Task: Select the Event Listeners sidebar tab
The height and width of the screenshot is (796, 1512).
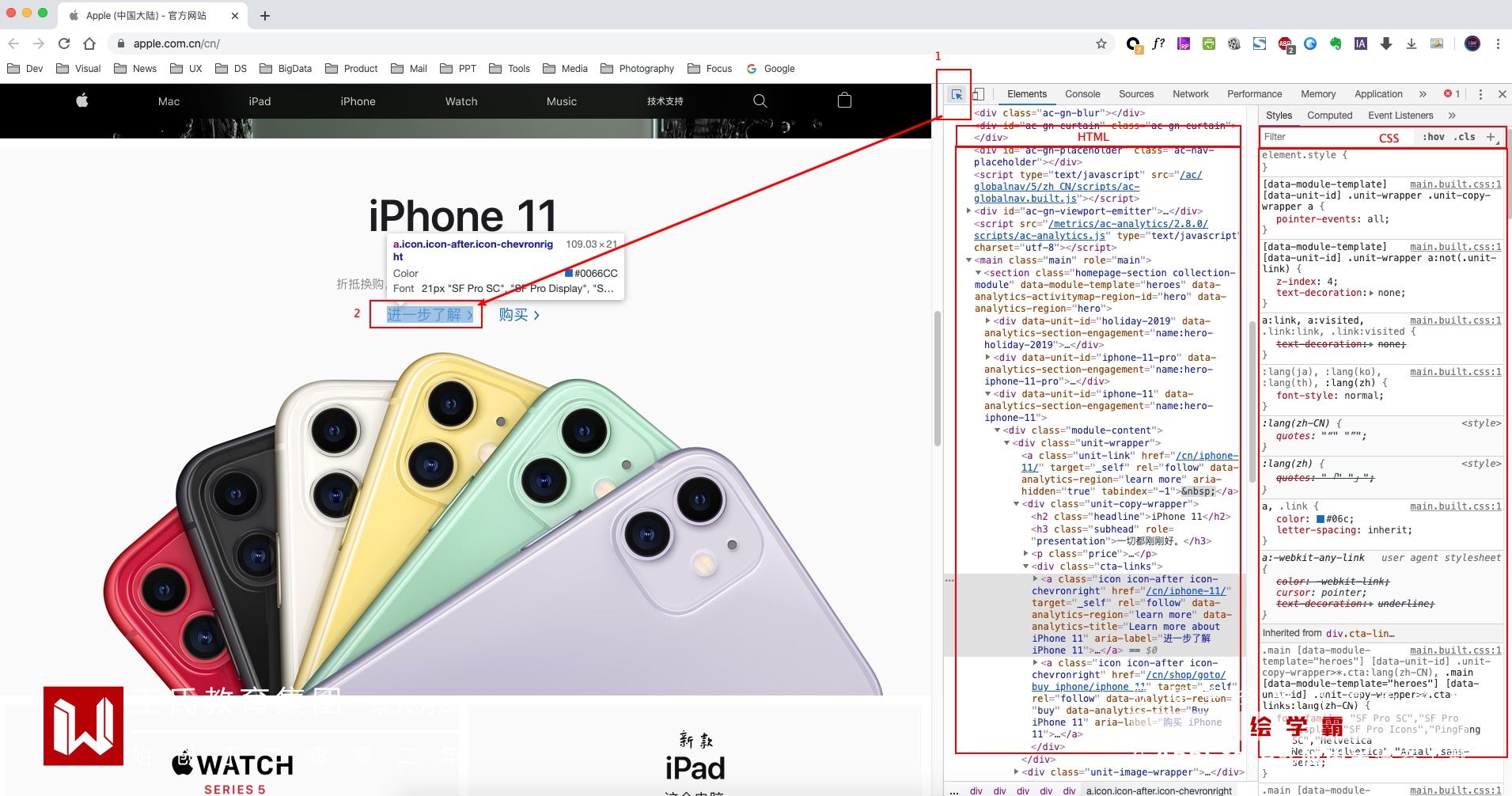Action: click(1400, 116)
